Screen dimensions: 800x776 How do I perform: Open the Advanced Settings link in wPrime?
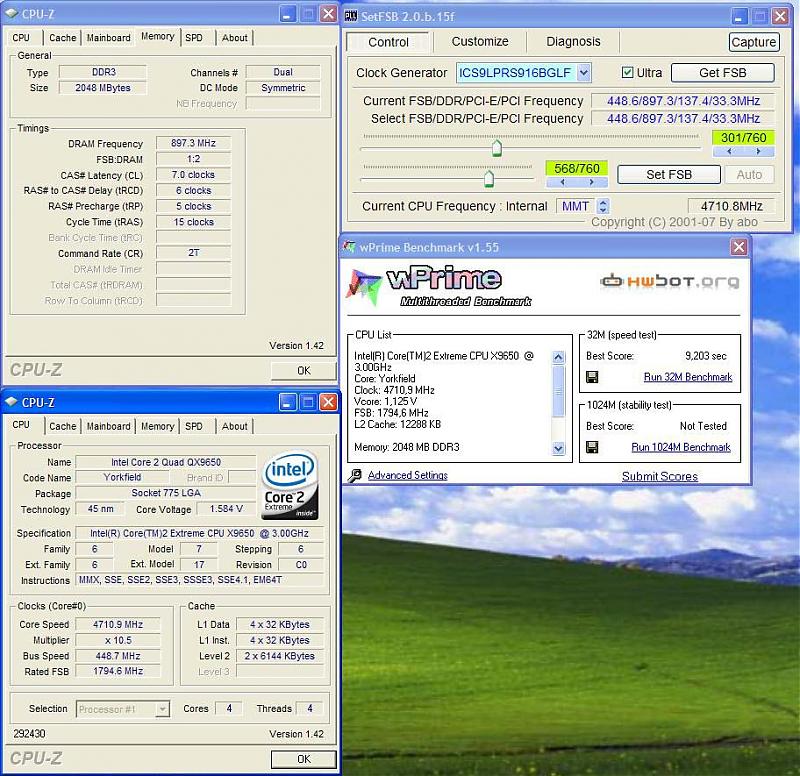(407, 475)
